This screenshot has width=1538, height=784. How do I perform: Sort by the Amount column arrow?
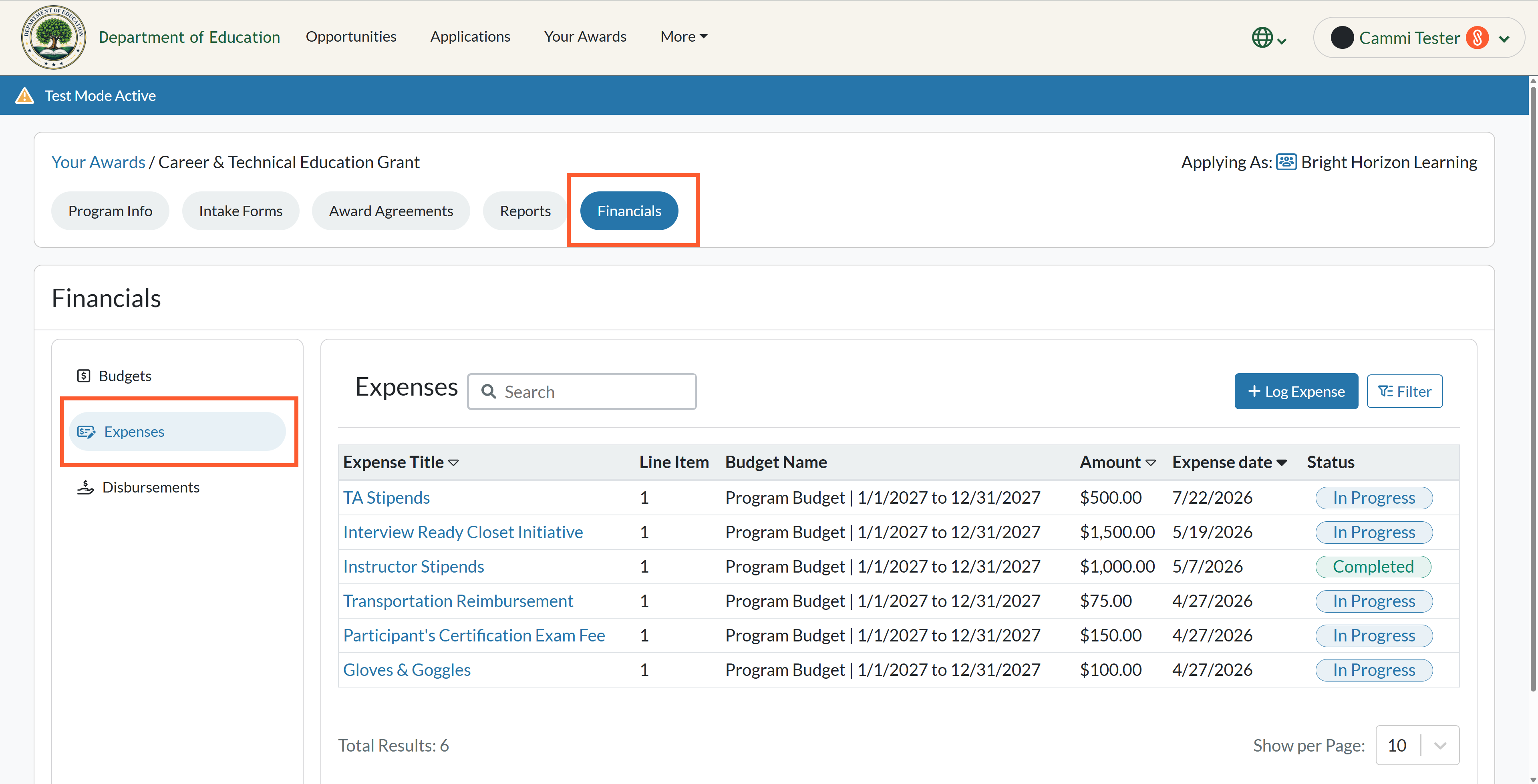pos(1151,463)
